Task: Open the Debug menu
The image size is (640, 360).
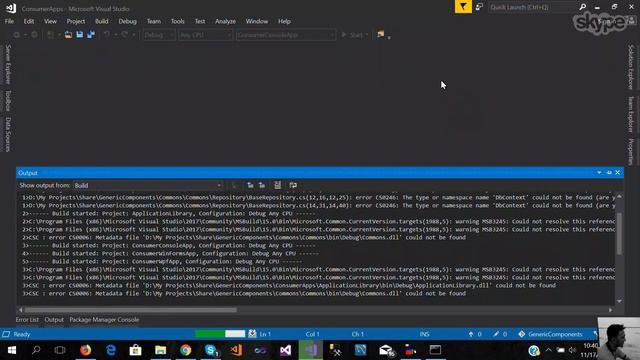Action: [127, 21]
